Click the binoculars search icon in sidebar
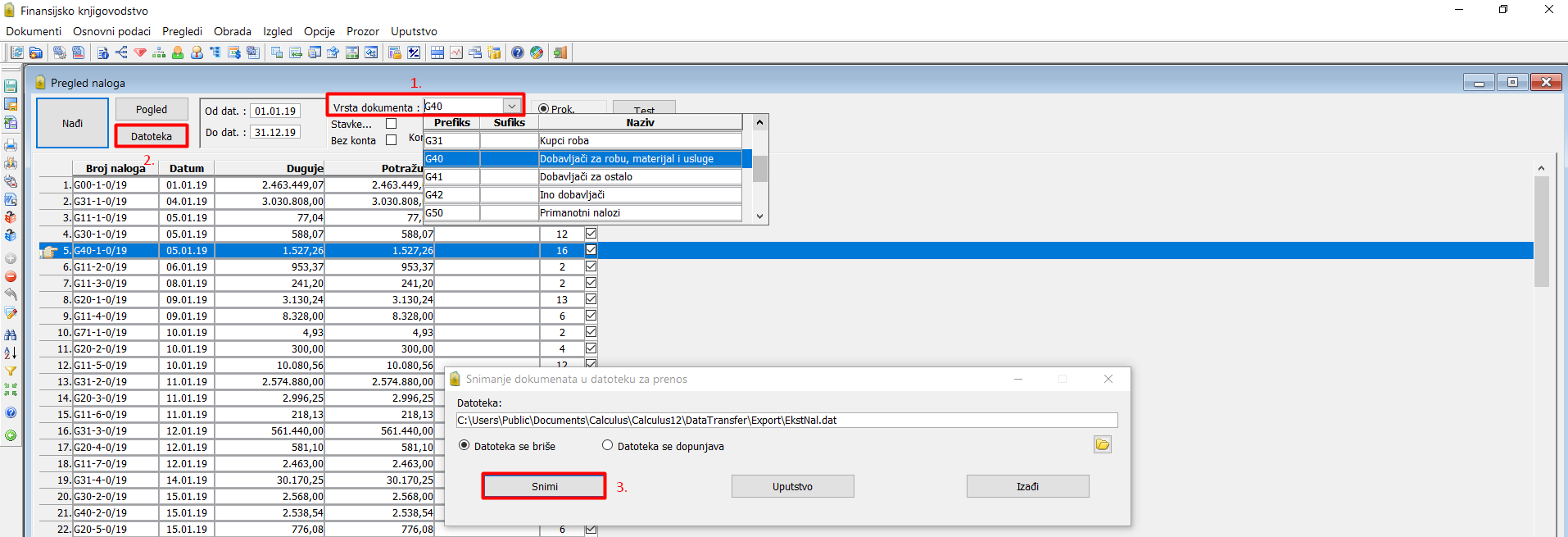Viewport: 1568px width, 537px height. 11,334
